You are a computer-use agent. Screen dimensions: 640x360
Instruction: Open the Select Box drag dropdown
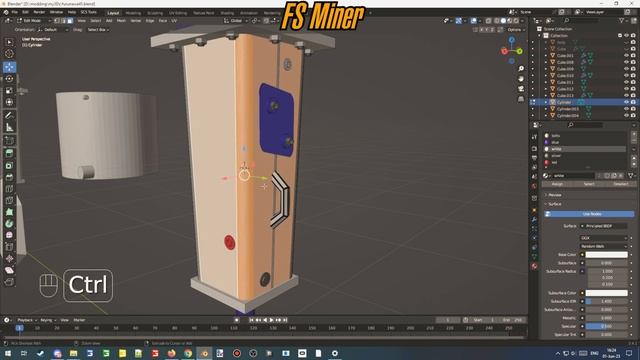tap(98, 30)
